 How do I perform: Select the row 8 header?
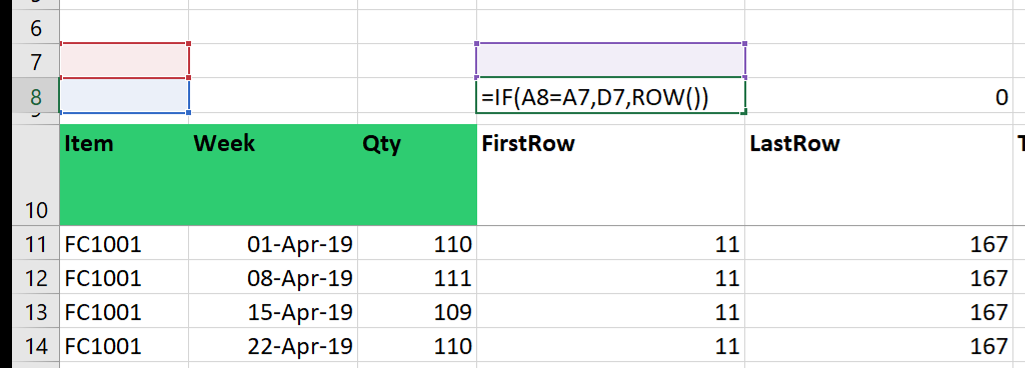35,96
